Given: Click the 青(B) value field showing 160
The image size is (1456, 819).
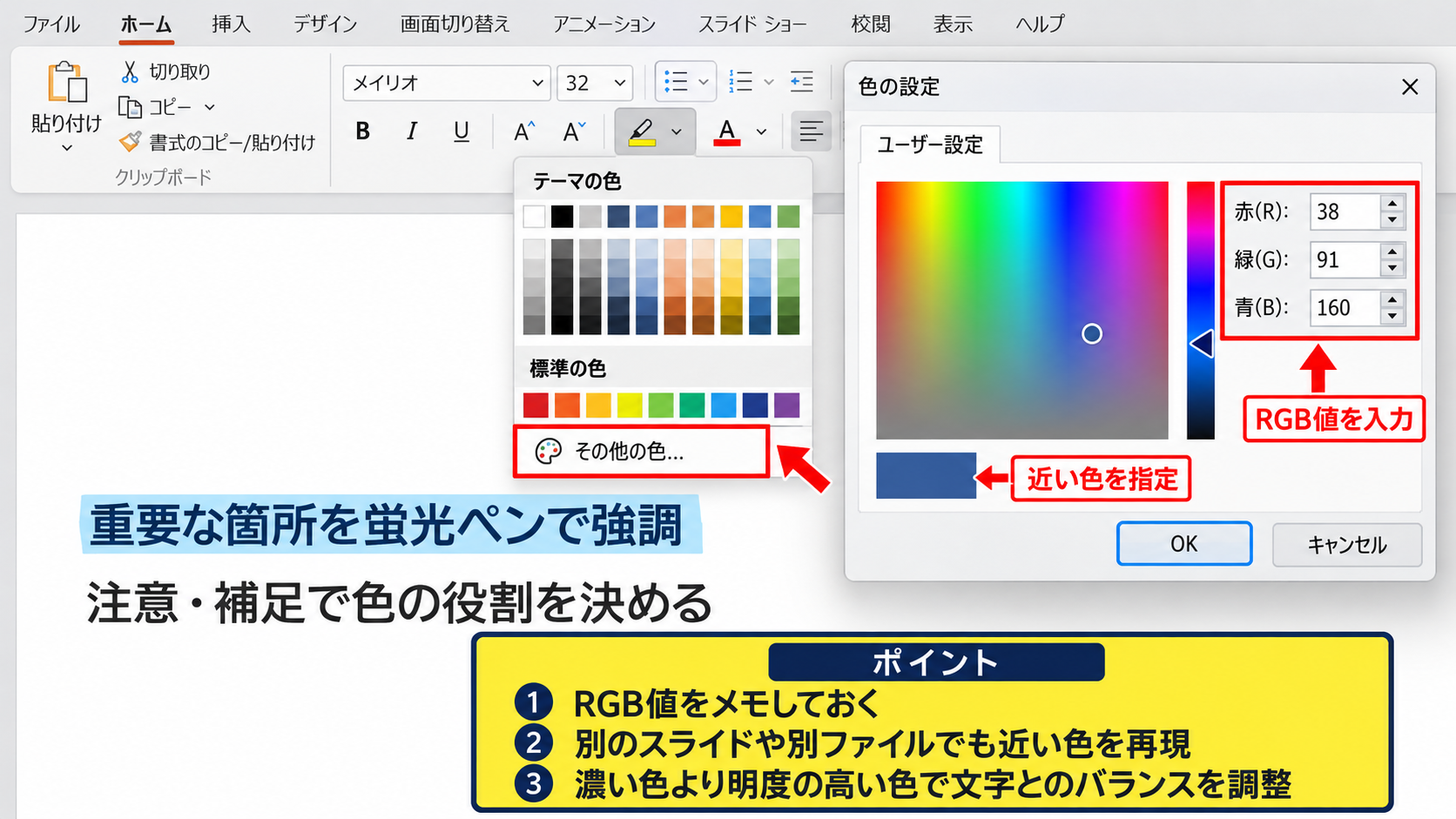Looking at the screenshot, I should coord(1345,307).
